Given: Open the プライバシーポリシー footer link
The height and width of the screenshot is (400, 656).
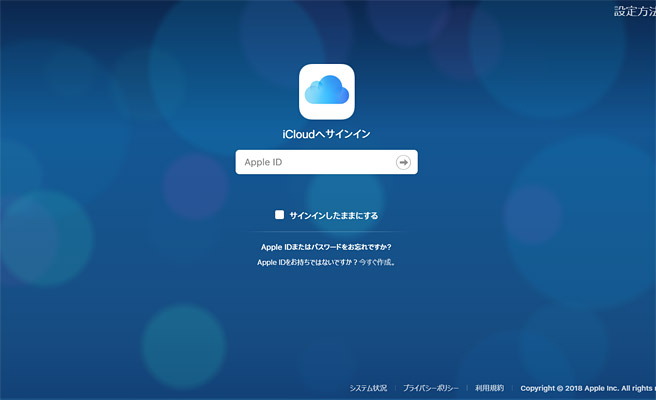Looking at the screenshot, I should [431, 388].
